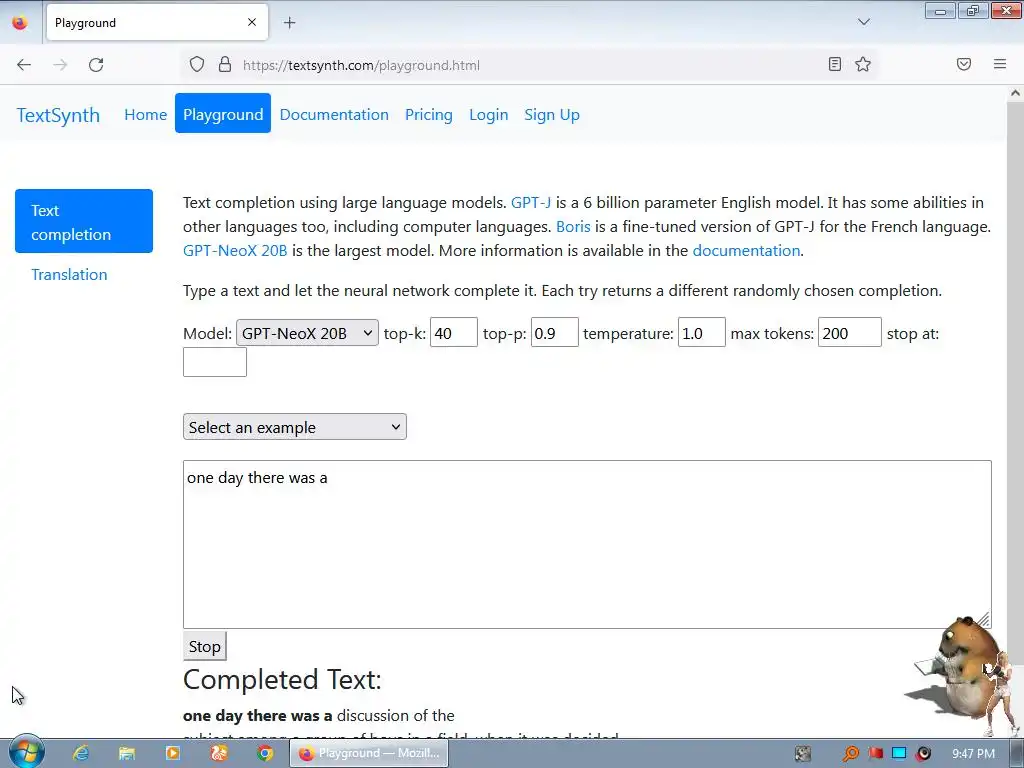Click the address bar URL
The image size is (1024, 768).
tap(361, 65)
